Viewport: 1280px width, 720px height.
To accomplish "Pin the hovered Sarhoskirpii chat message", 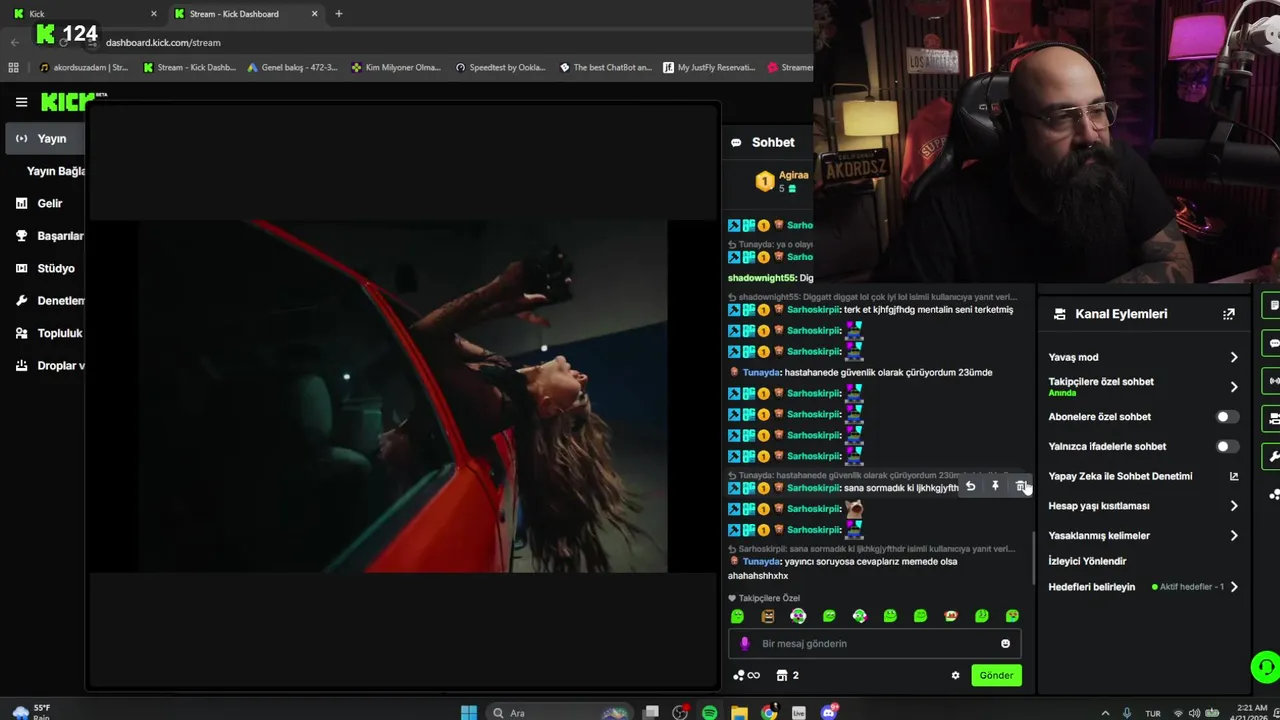I will 995,486.
